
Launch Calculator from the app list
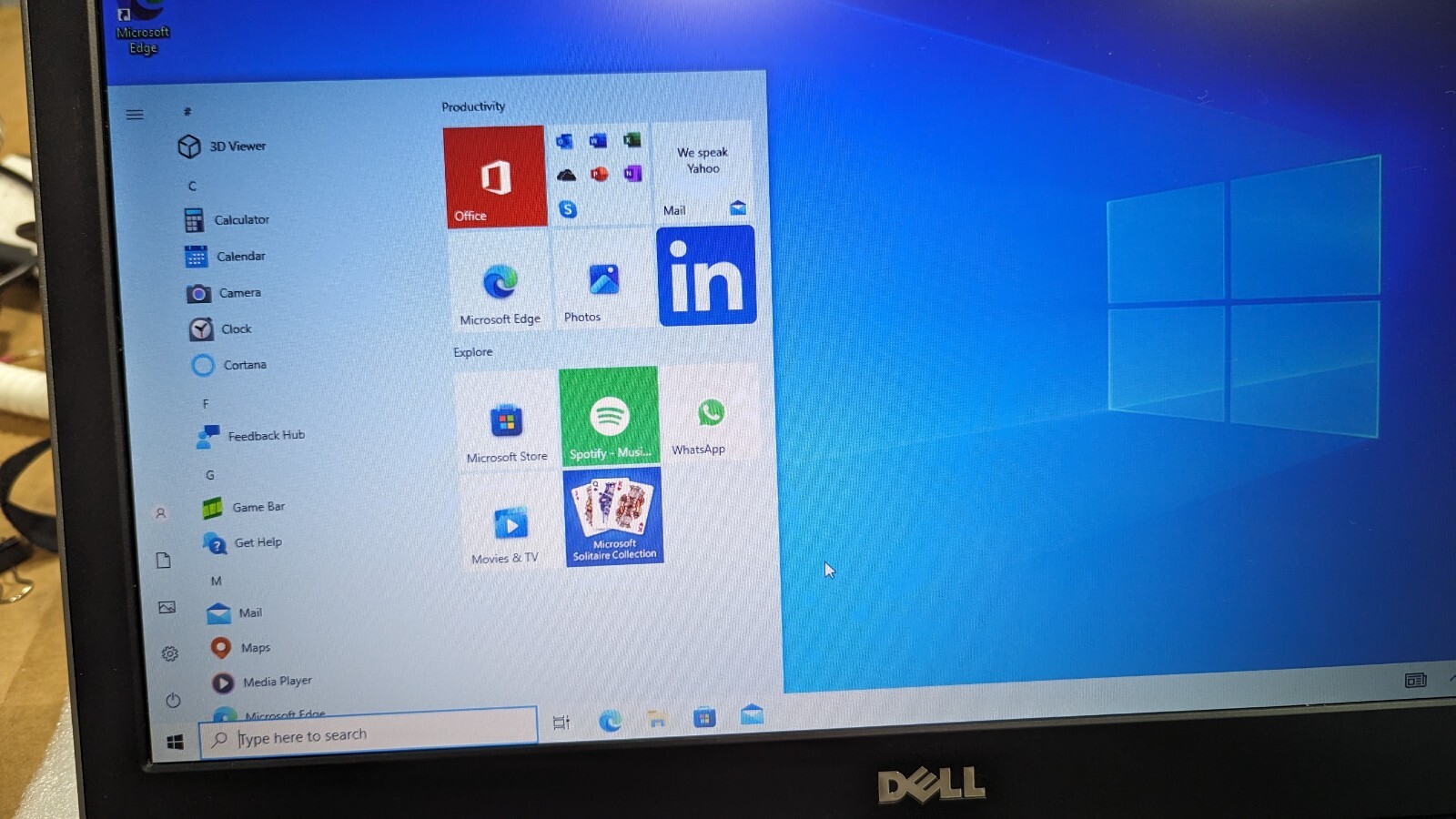227,219
